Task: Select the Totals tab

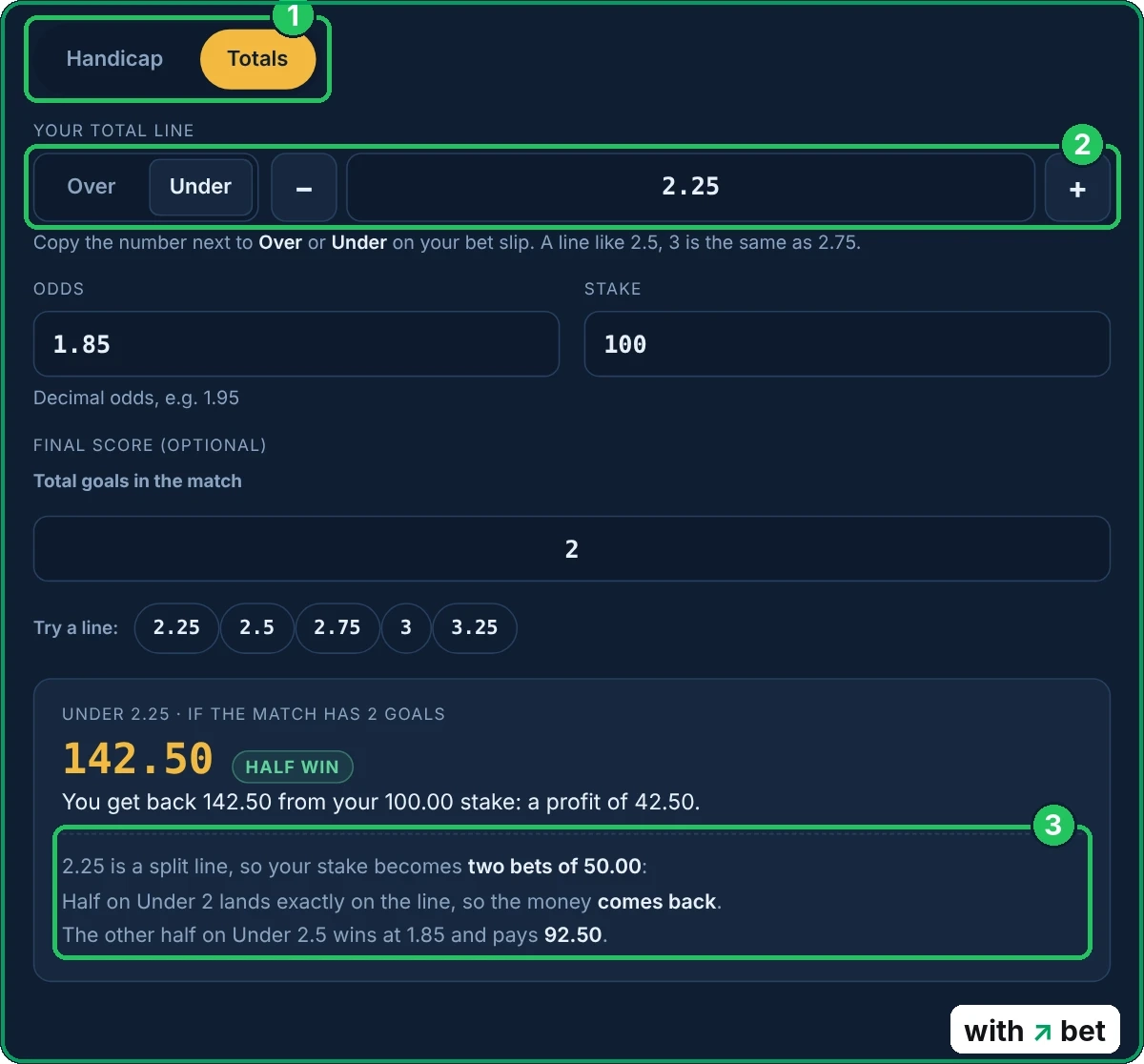Action: click(257, 58)
